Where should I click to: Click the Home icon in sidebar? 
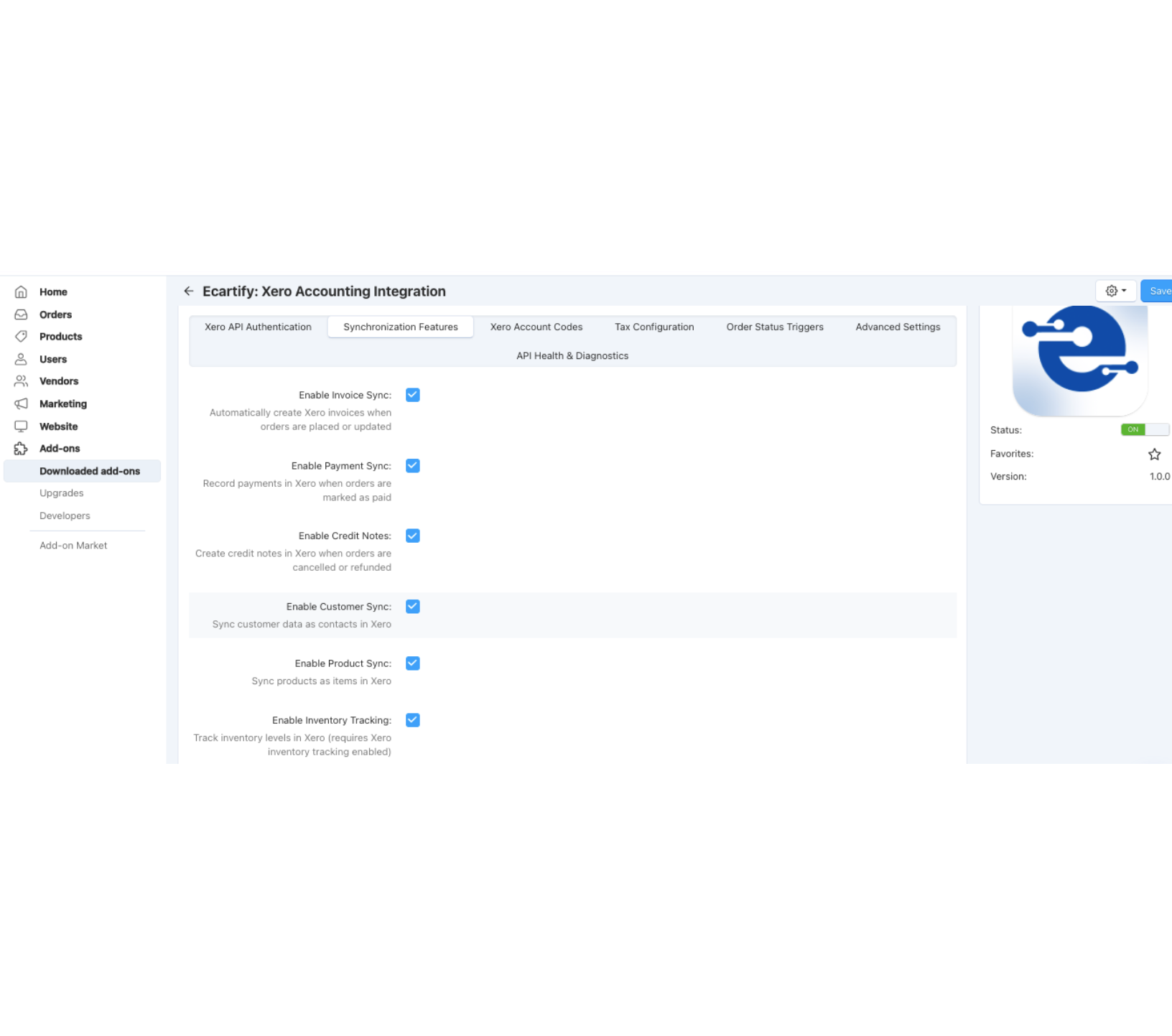21,292
